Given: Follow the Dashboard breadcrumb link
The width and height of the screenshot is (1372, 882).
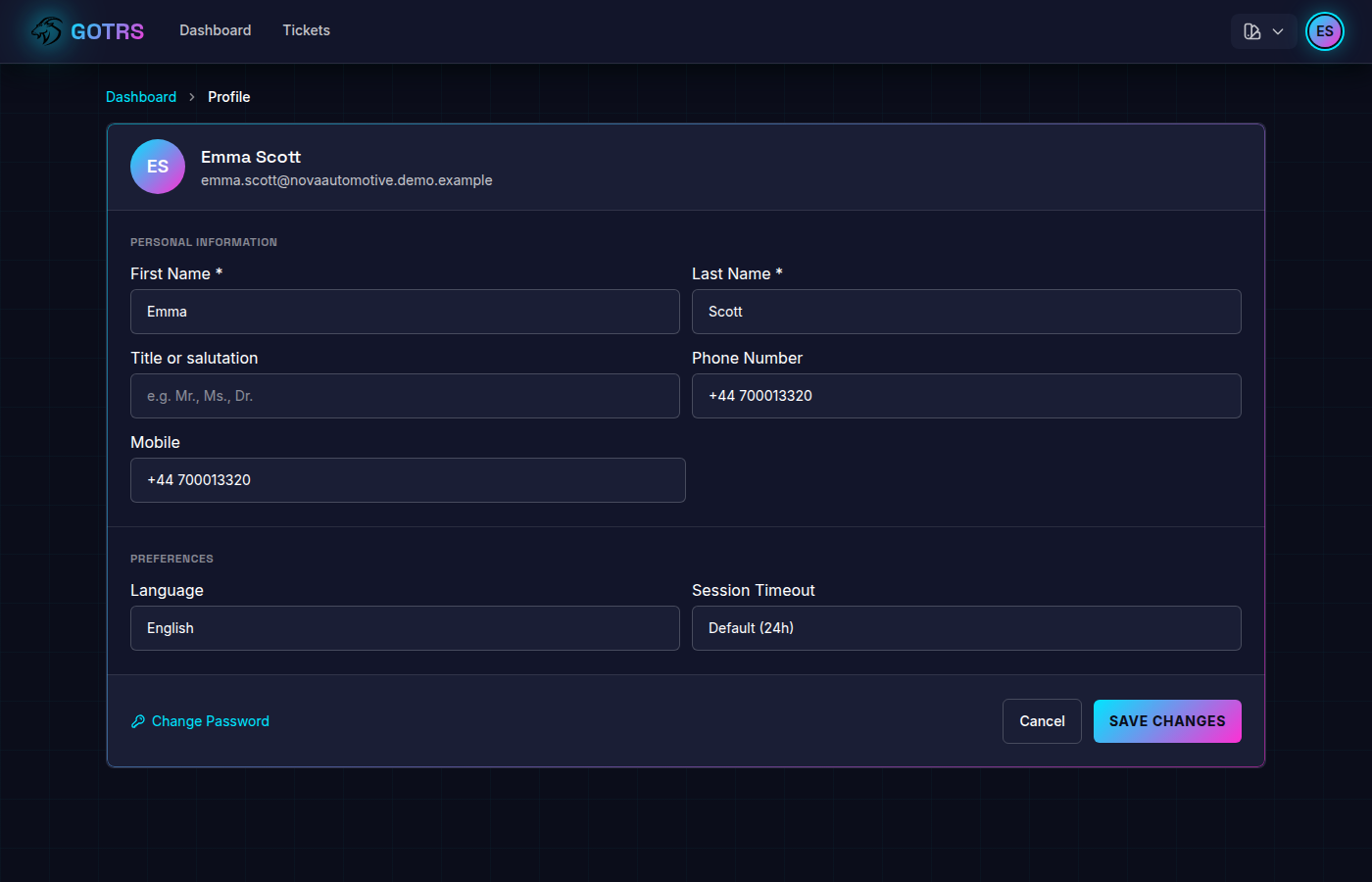Looking at the screenshot, I should (140, 96).
